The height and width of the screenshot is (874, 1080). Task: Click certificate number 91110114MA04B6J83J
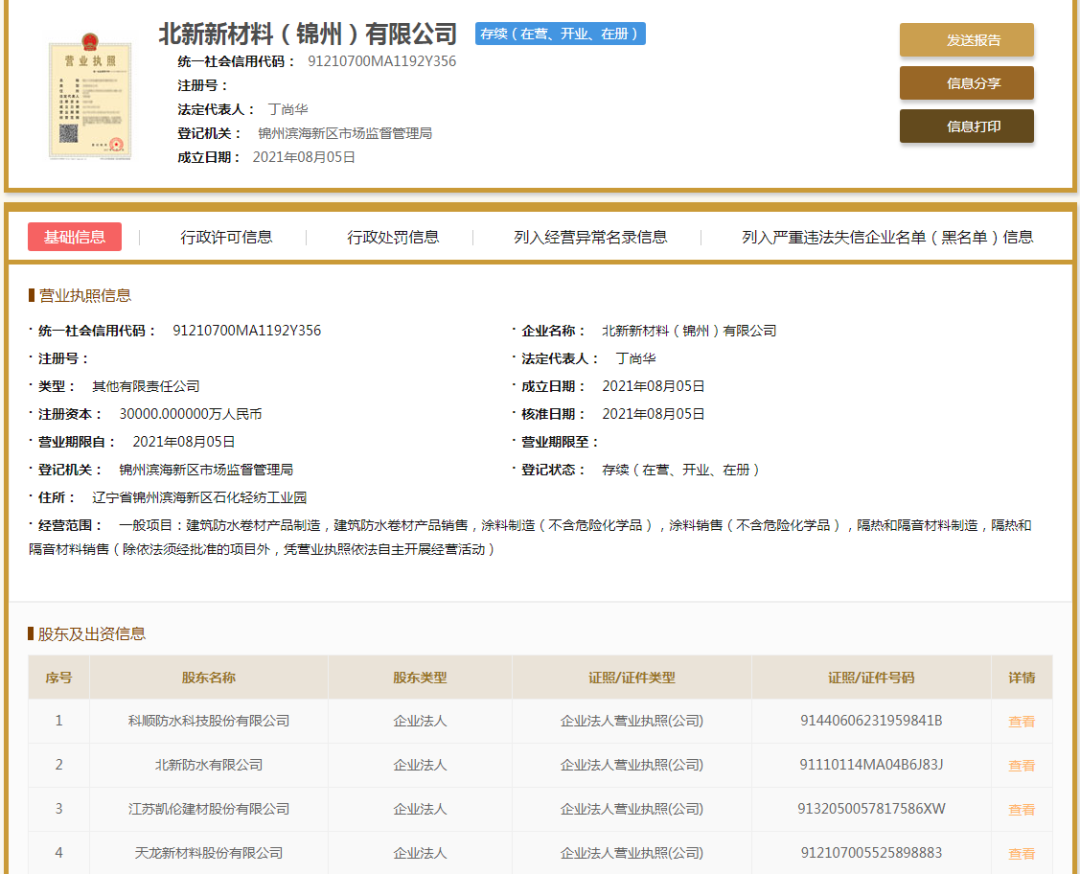coord(871,765)
